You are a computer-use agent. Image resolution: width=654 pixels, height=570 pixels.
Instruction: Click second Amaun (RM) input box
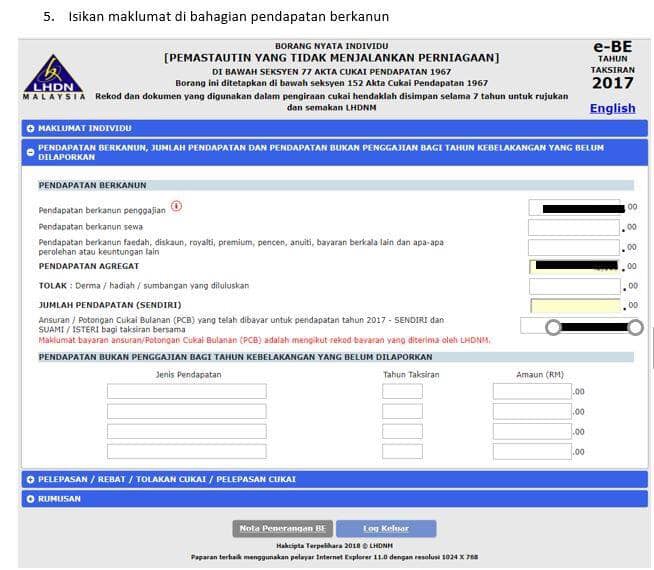[532, 412]
